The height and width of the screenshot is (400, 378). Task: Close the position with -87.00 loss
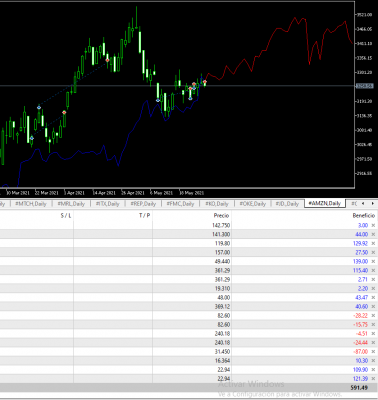[x=373, y=352]
